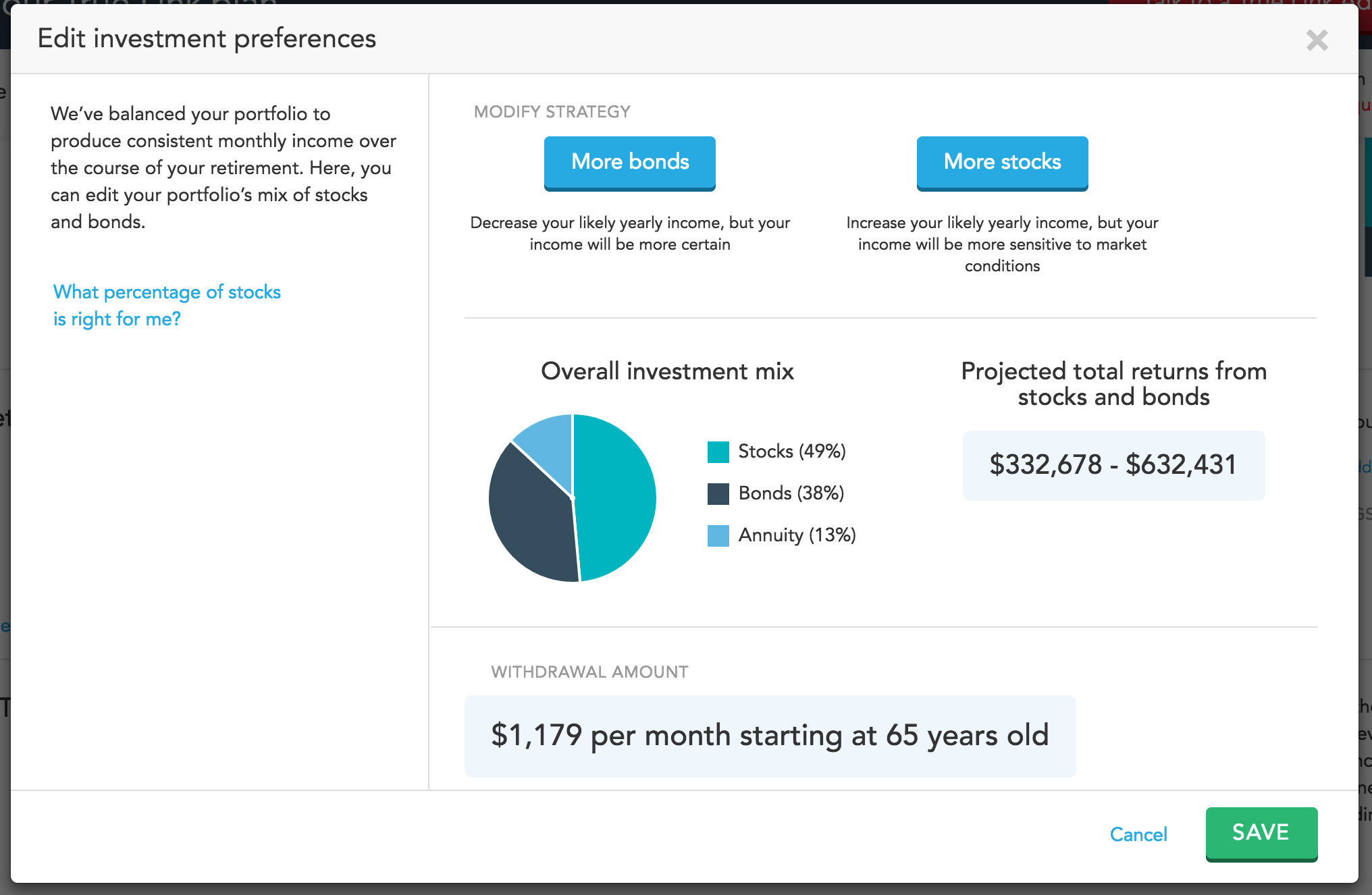Click the Cancel link
Image resolution: width=1372 pixels, height=895 pixels.
[x=1138, y=834]
